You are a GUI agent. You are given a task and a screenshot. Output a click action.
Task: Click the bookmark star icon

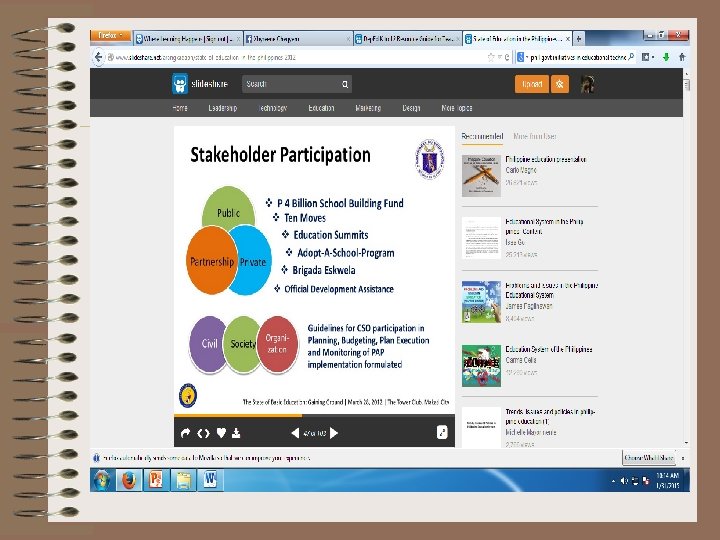pyautogui.click(x=490, y=57)
